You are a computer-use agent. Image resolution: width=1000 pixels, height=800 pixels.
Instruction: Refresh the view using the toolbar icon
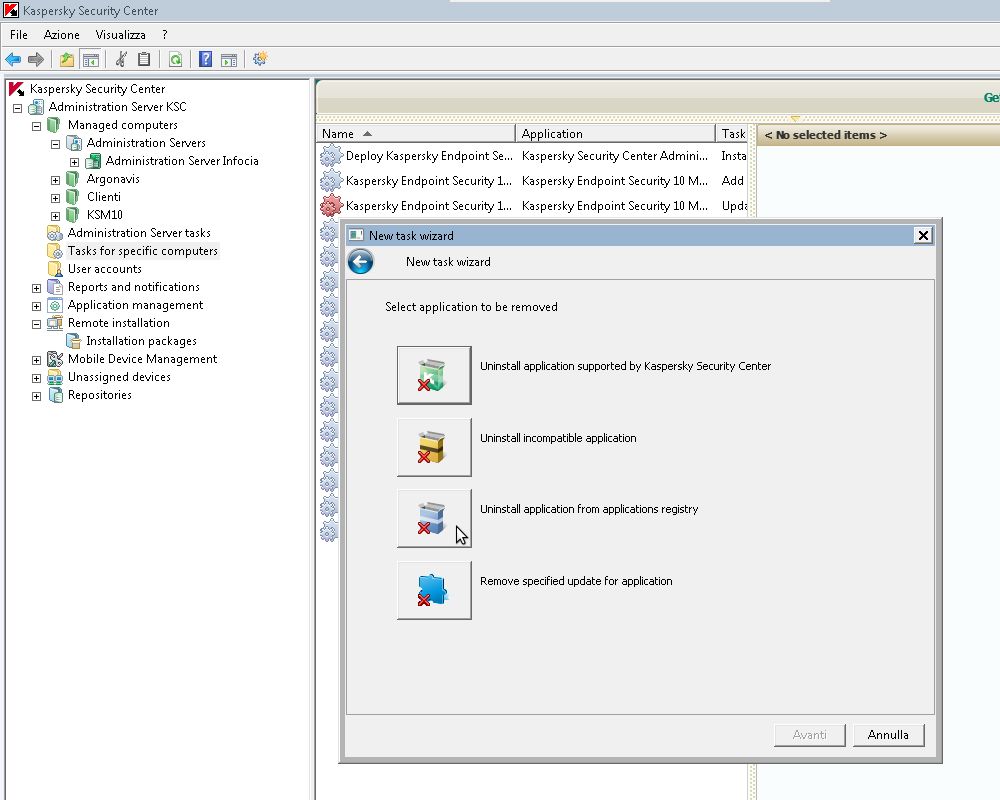click(x=175, y=59)
